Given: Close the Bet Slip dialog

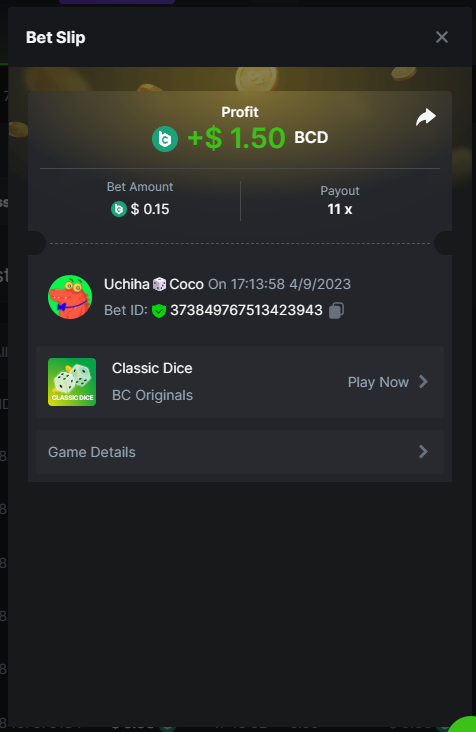Looking at the screenshot, I should click(x=441, y=37).
